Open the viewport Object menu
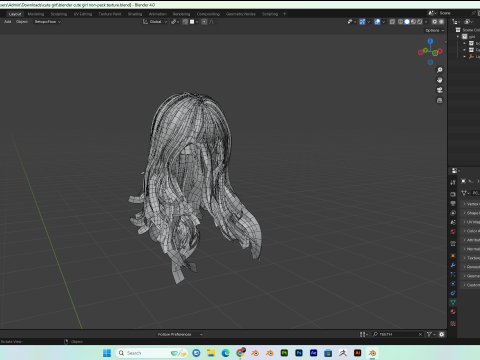 pos(22,22)
